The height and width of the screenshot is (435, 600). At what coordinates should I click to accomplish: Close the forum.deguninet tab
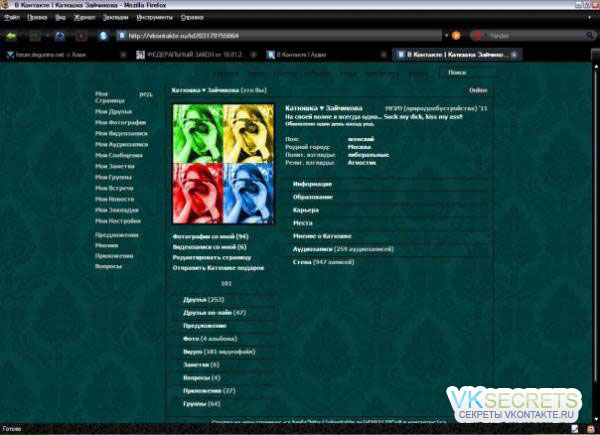(123, 55)
